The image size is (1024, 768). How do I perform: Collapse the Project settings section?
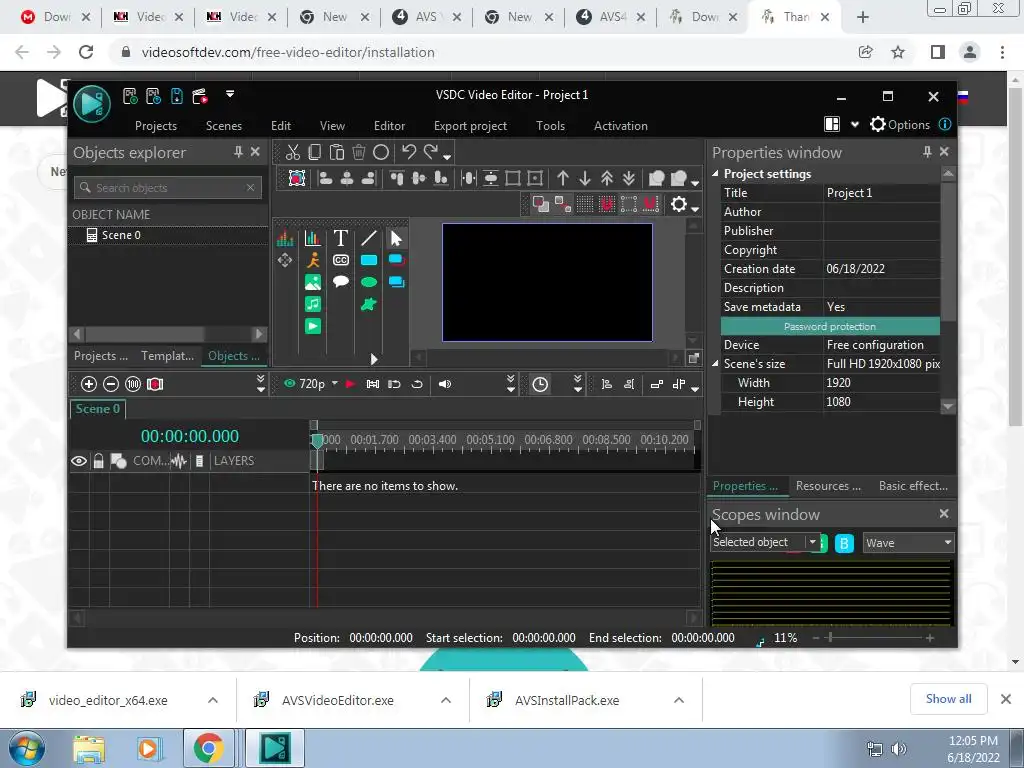tap(715, 174)
